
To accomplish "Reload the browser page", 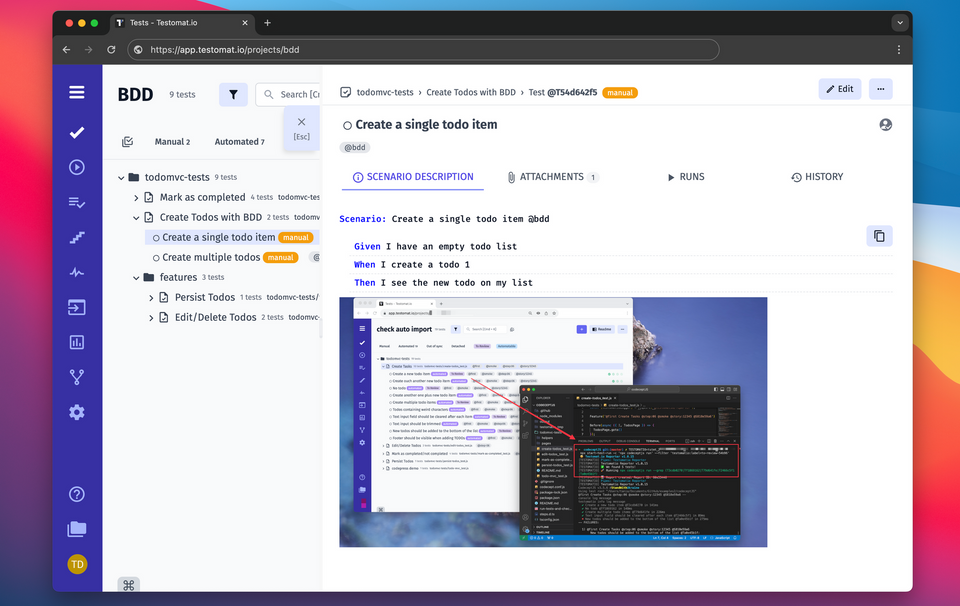I will tap(111, 50).
